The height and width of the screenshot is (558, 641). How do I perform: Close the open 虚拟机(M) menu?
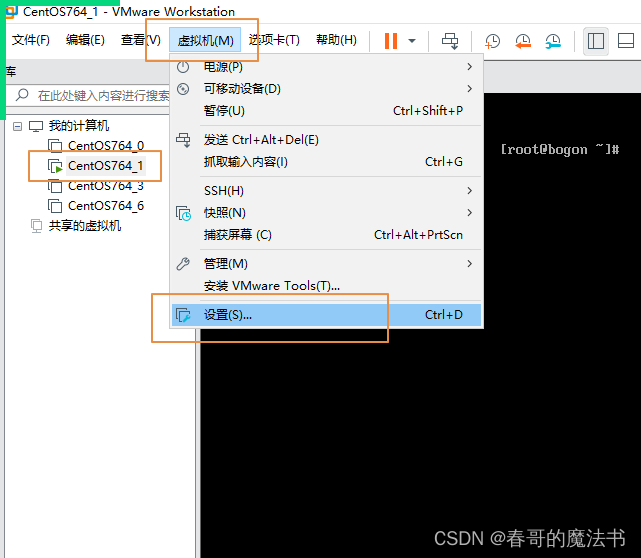205,40
